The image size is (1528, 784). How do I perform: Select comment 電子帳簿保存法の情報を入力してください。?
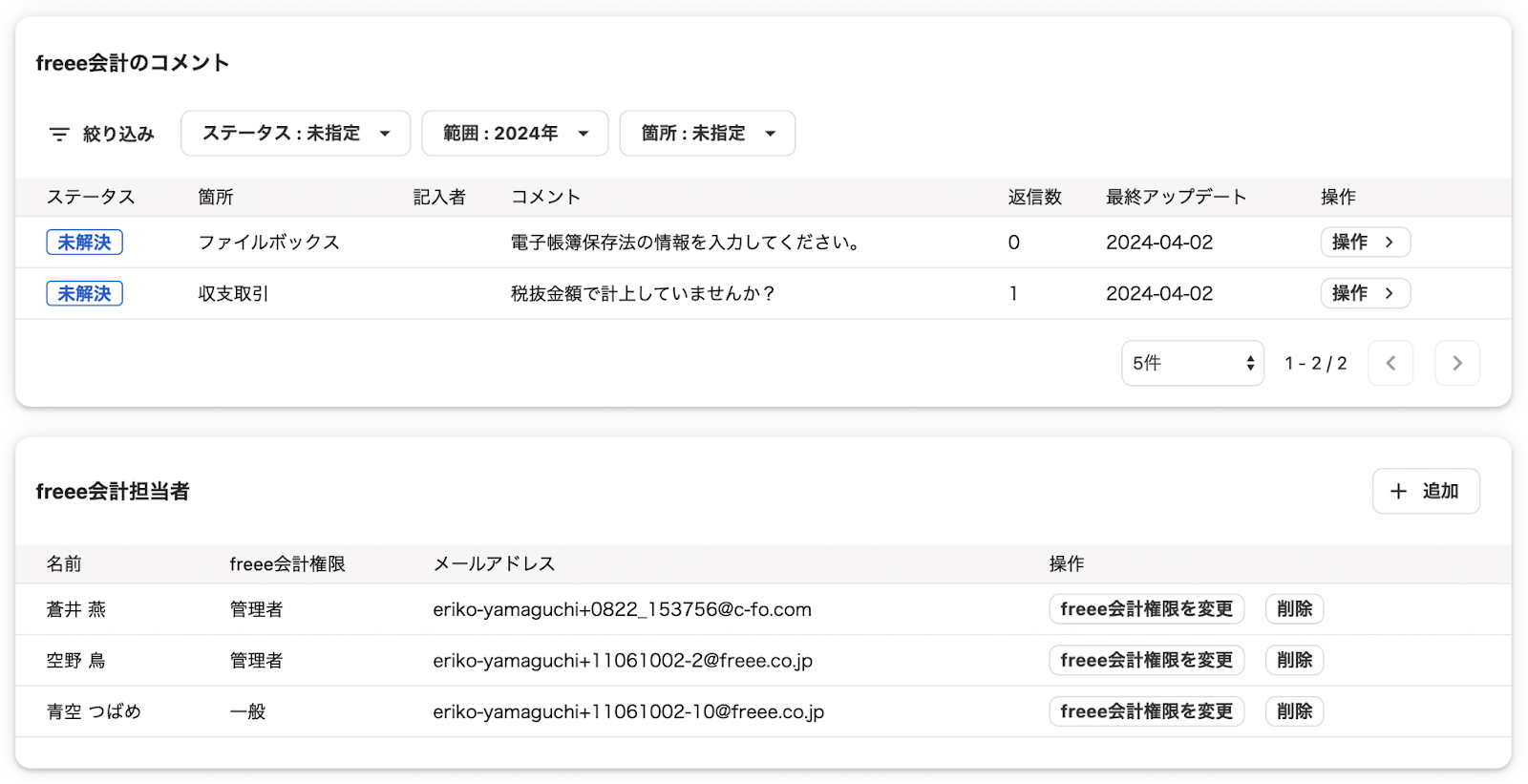685,243
